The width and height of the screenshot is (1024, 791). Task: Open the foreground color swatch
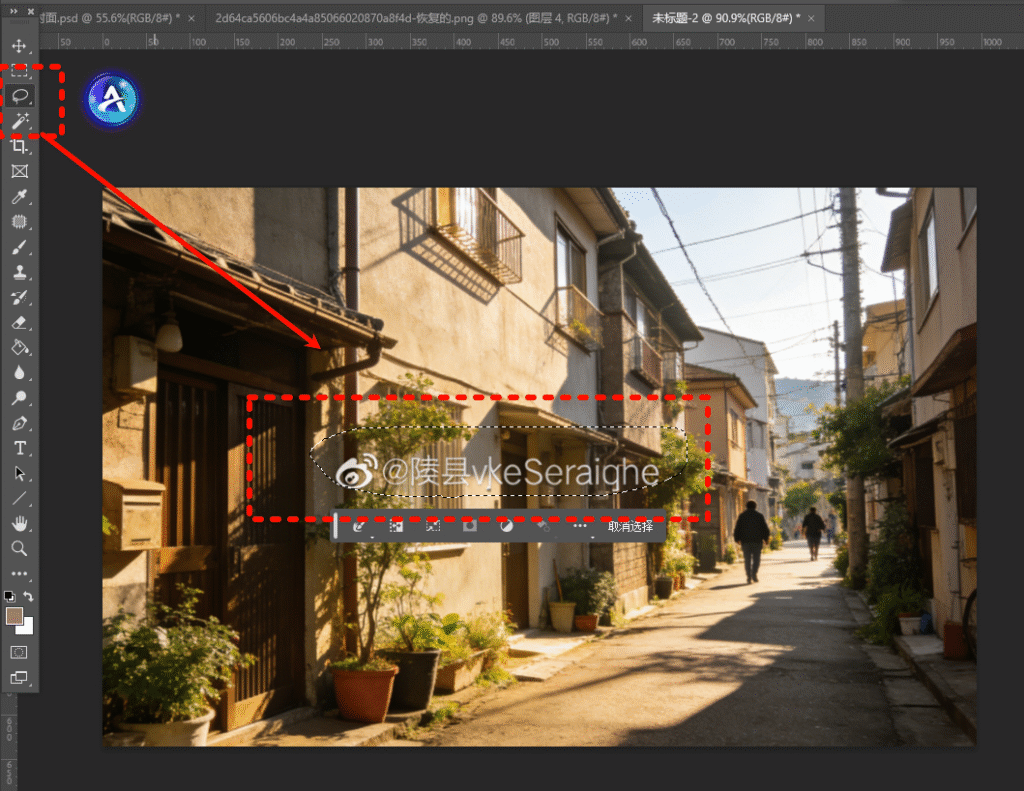pos(14,616)
